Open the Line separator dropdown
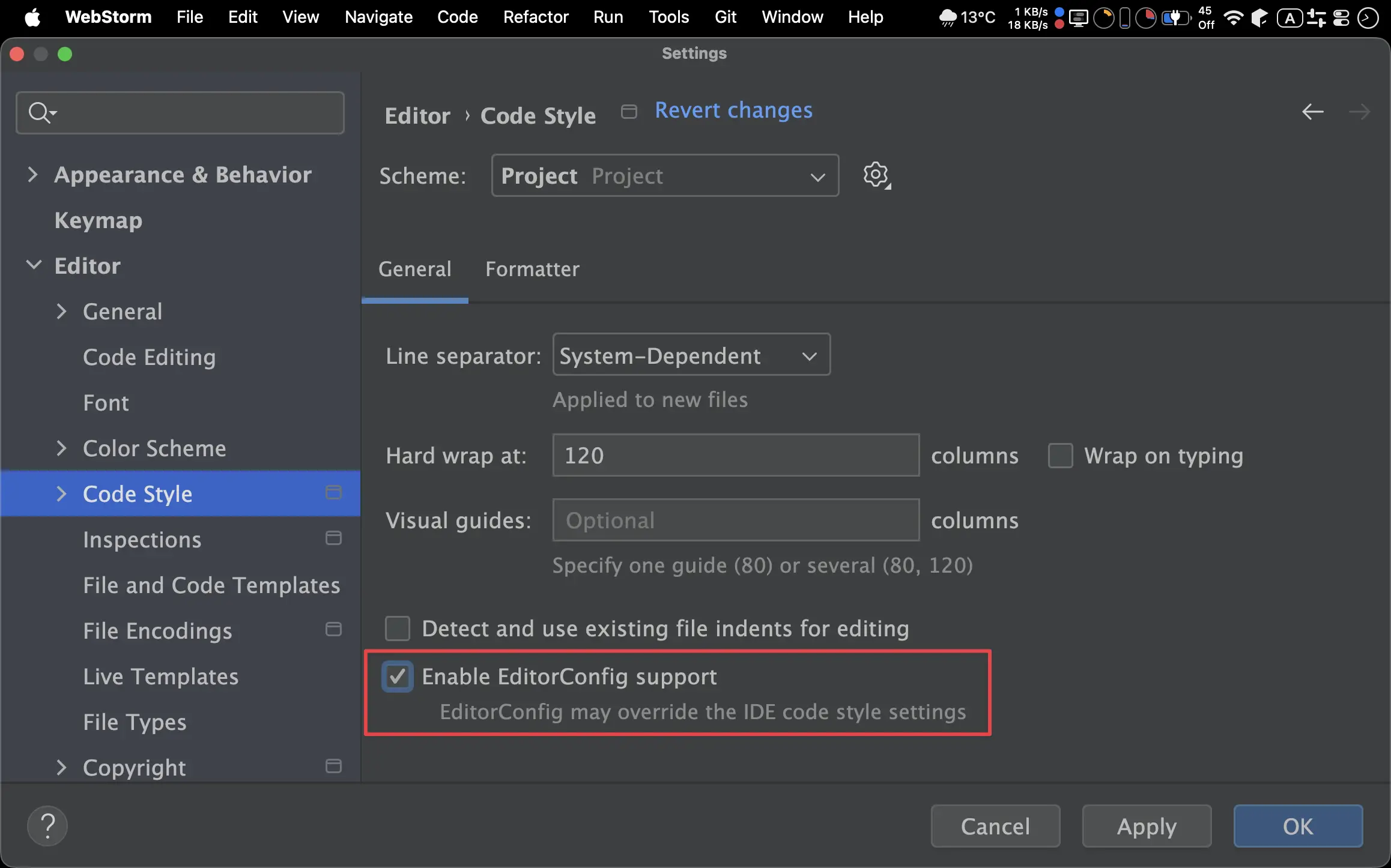Screen dimensions: 1391x868 (691, 355)
